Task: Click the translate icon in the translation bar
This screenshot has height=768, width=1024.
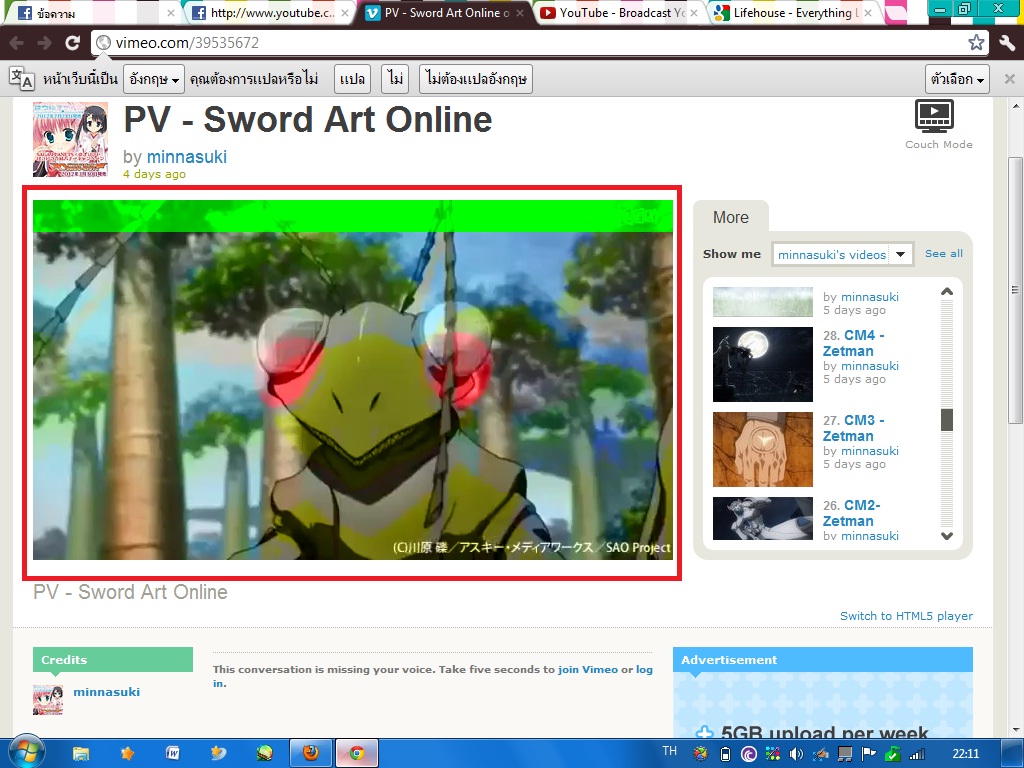Action: point(22,78)
